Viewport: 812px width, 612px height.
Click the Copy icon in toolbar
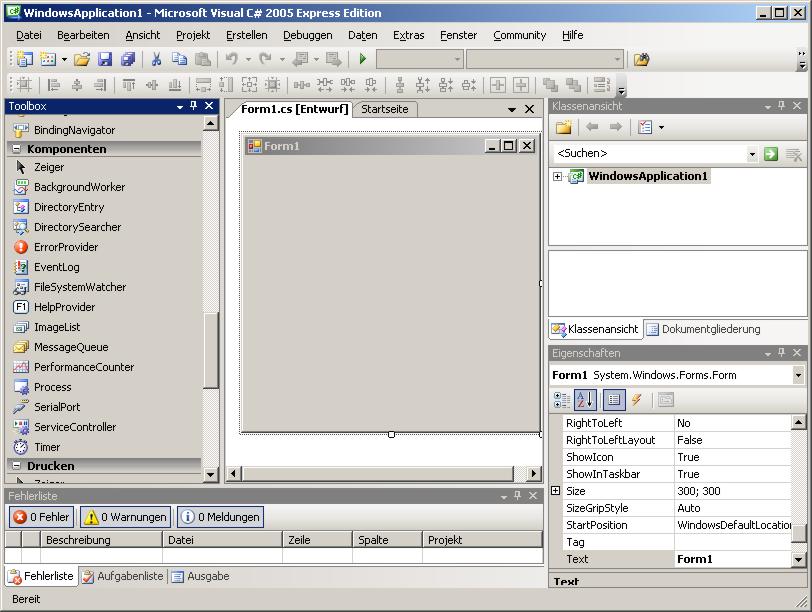[179, 59]
